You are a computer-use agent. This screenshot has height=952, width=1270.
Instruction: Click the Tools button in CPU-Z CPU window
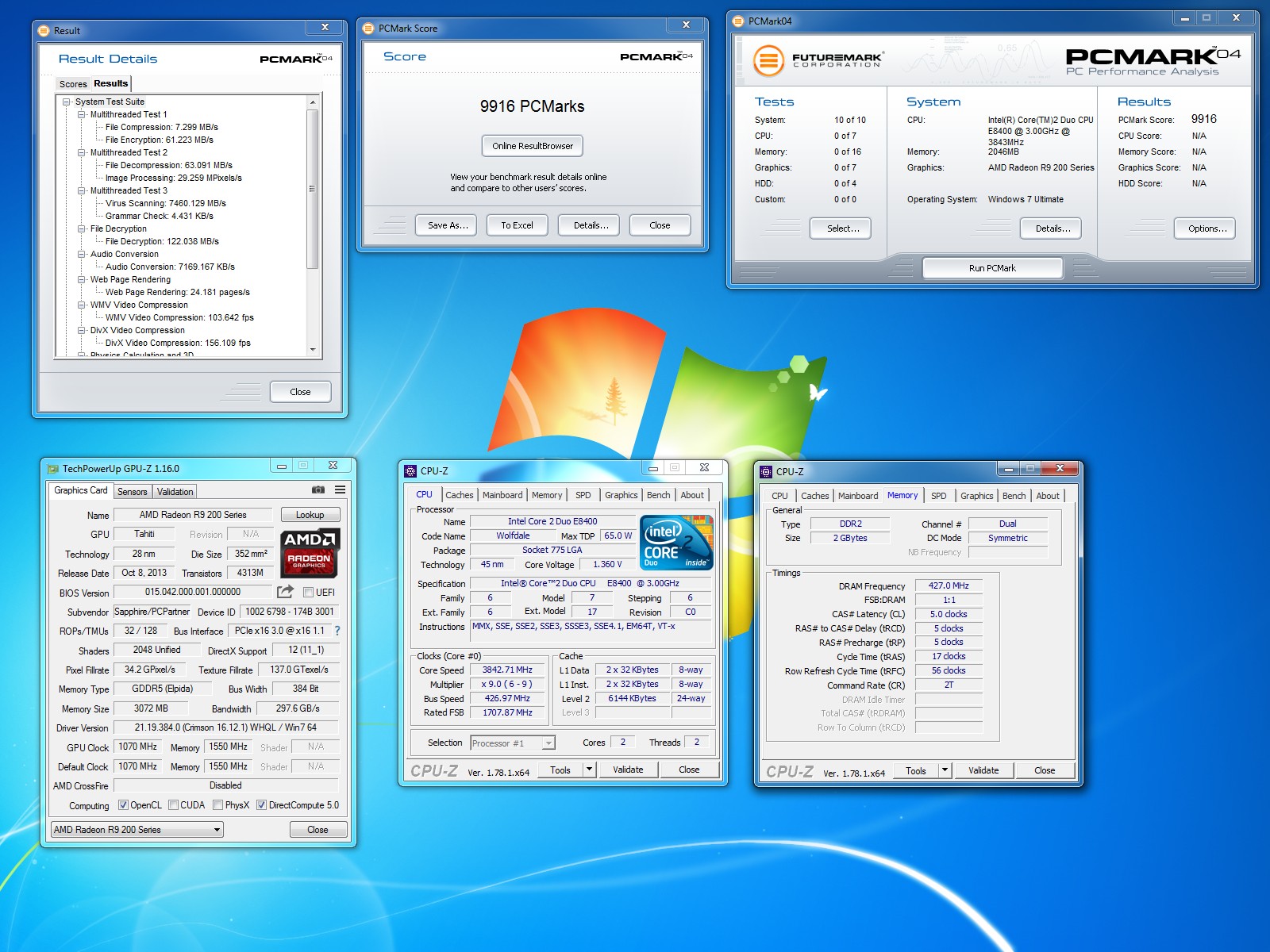coord(560,770)
